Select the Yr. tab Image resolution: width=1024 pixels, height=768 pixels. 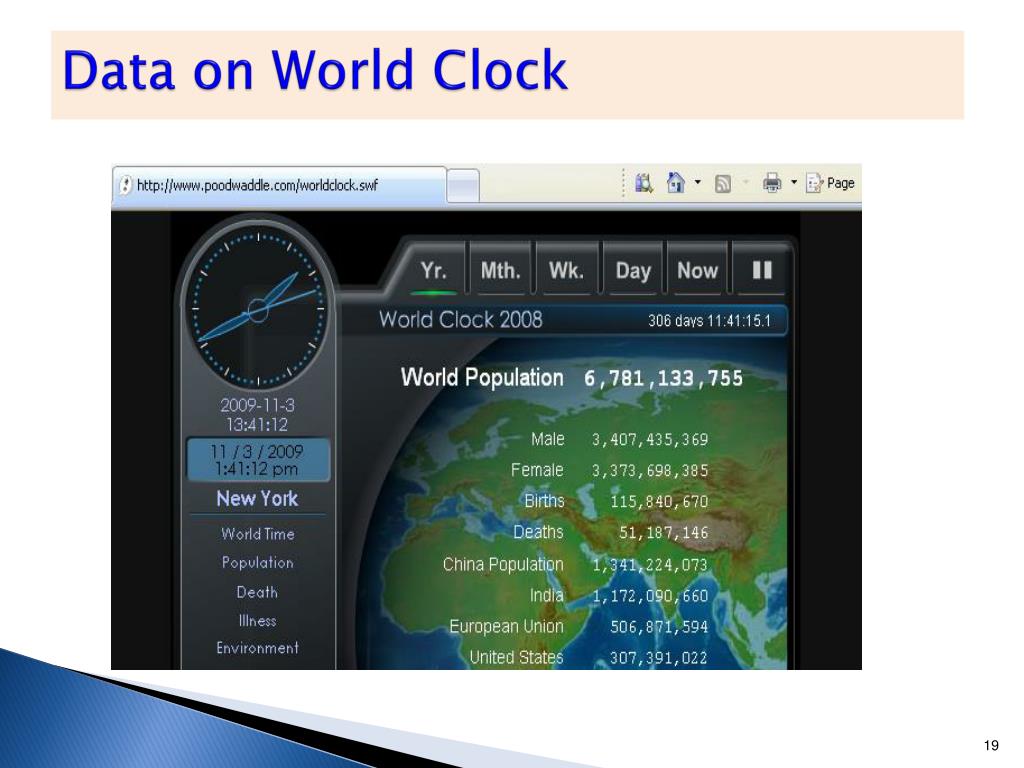point(433,270)
